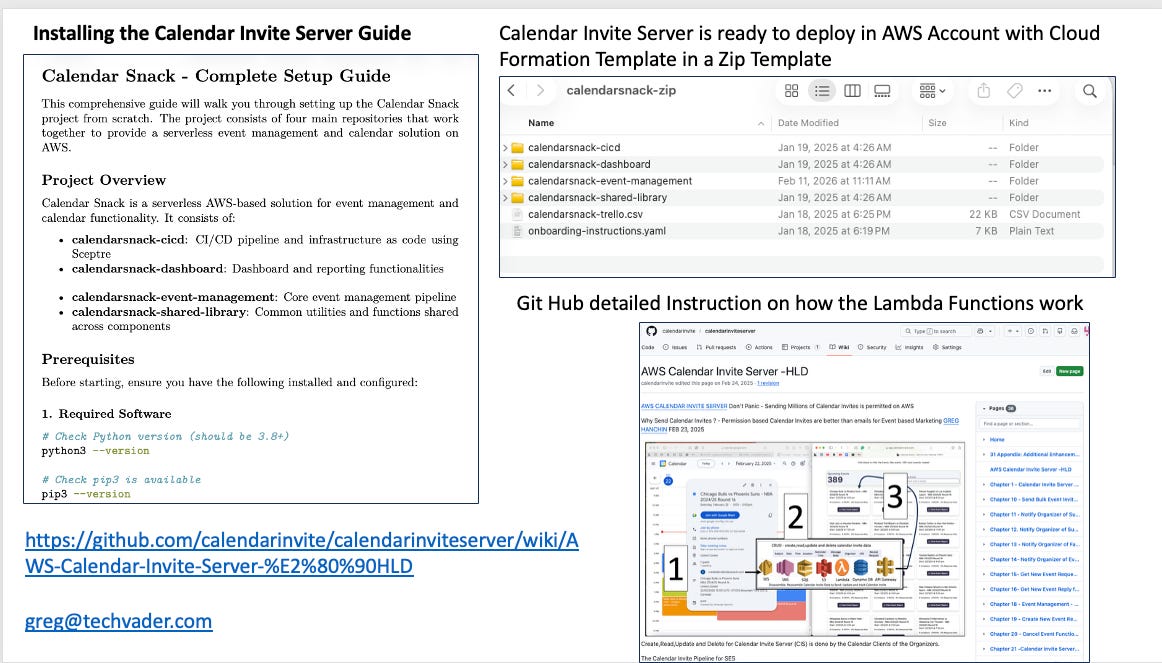
Task: Open the GitHub Settings tab
Action: (x=947, y=347)
